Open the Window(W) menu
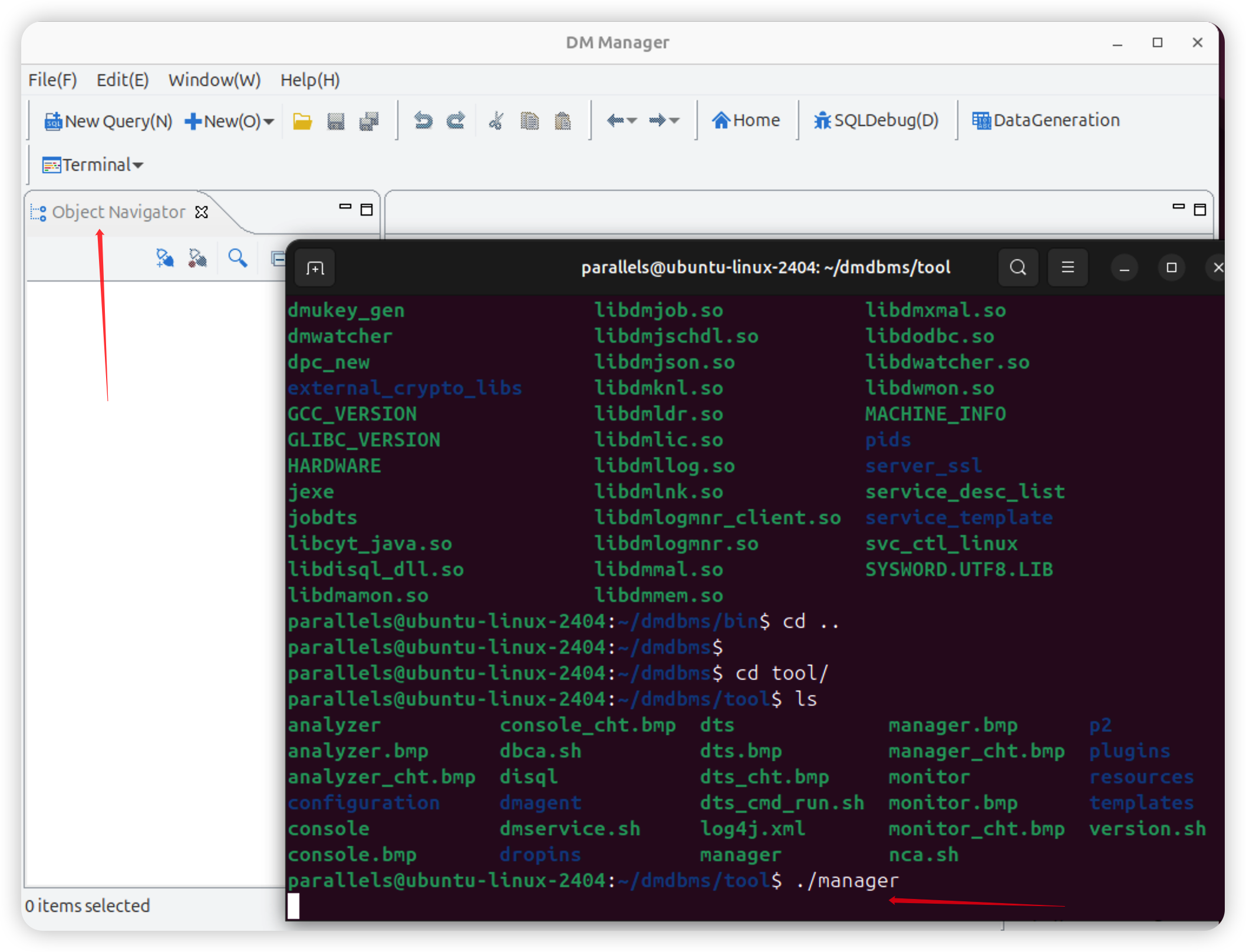 pyautogui.click(x=214, y=80)
